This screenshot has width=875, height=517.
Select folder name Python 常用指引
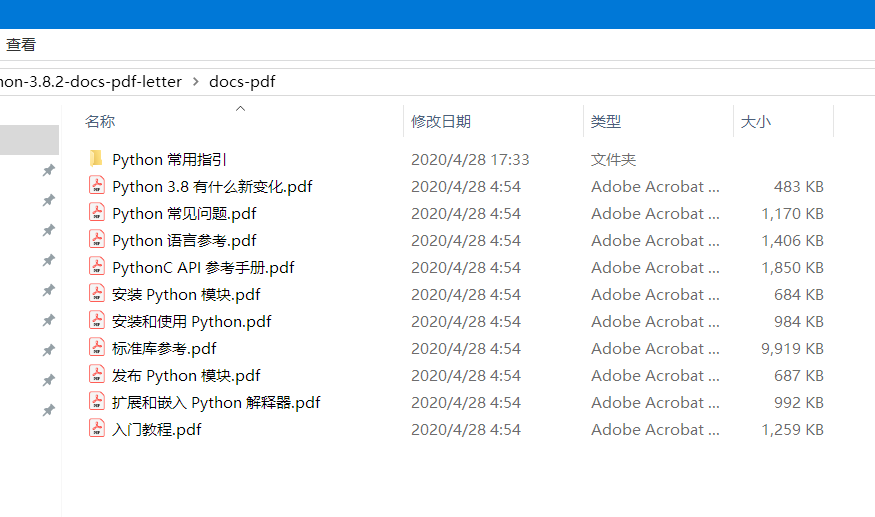pyautogui.click(x=169, y=160)
